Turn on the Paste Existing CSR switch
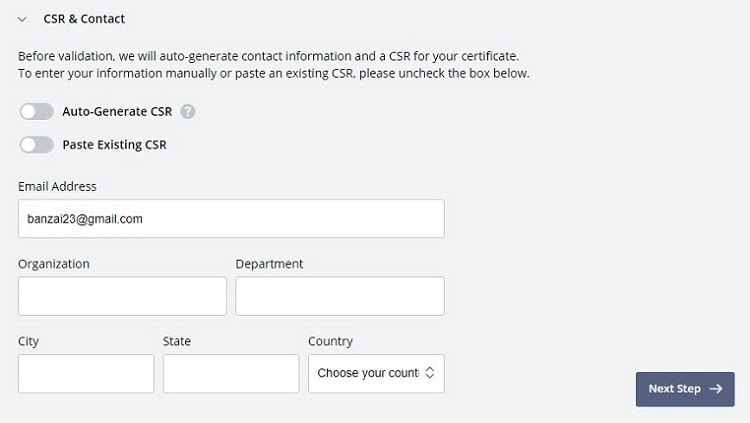This screenshot has width=750, height=423. tap(36, 145)
